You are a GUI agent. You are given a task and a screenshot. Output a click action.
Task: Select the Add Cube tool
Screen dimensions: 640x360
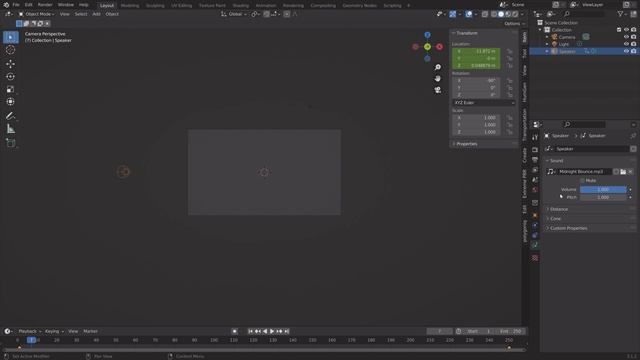pos(11,143)
